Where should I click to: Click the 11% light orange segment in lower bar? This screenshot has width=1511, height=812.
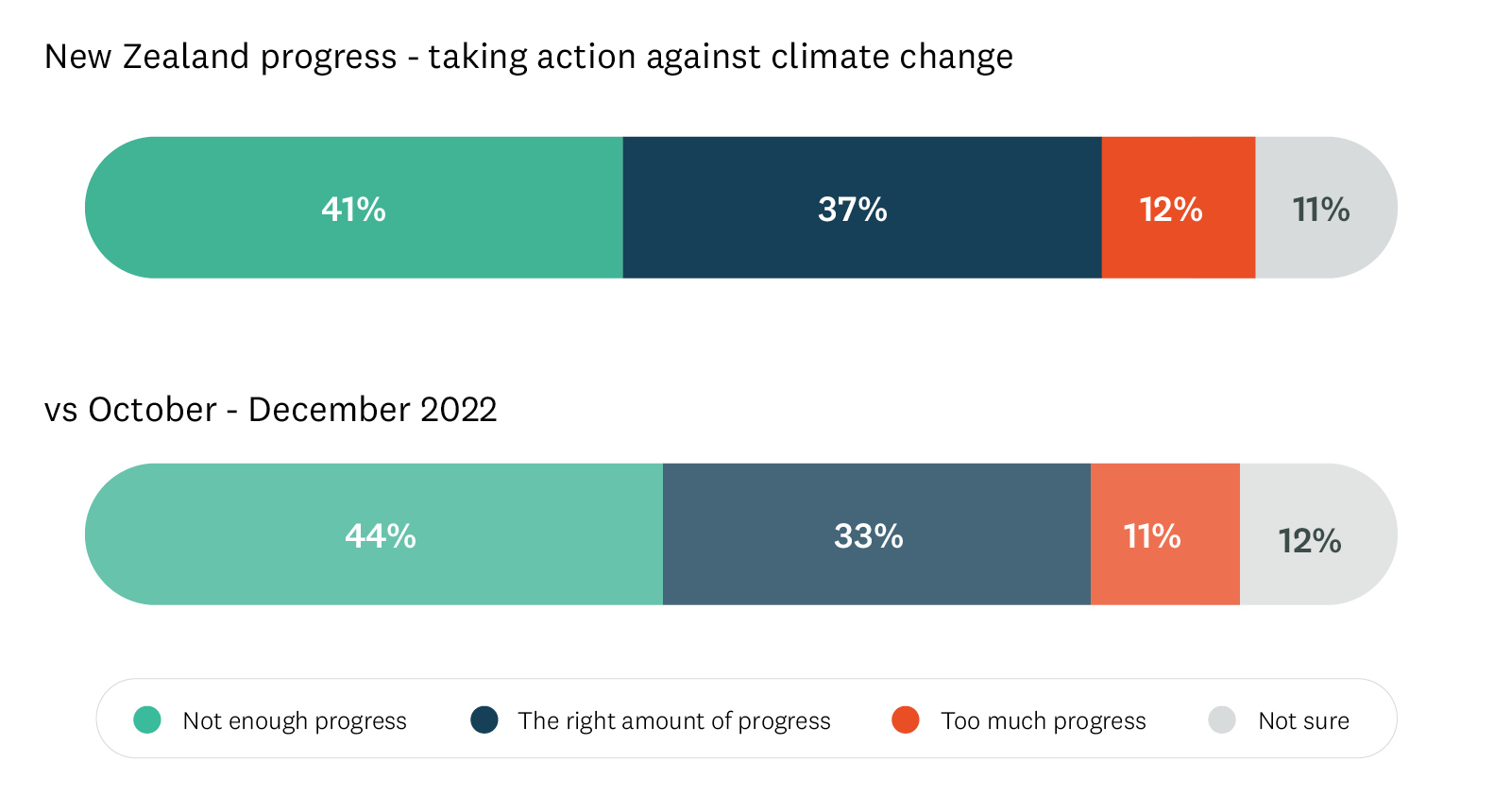point(1165,534)
